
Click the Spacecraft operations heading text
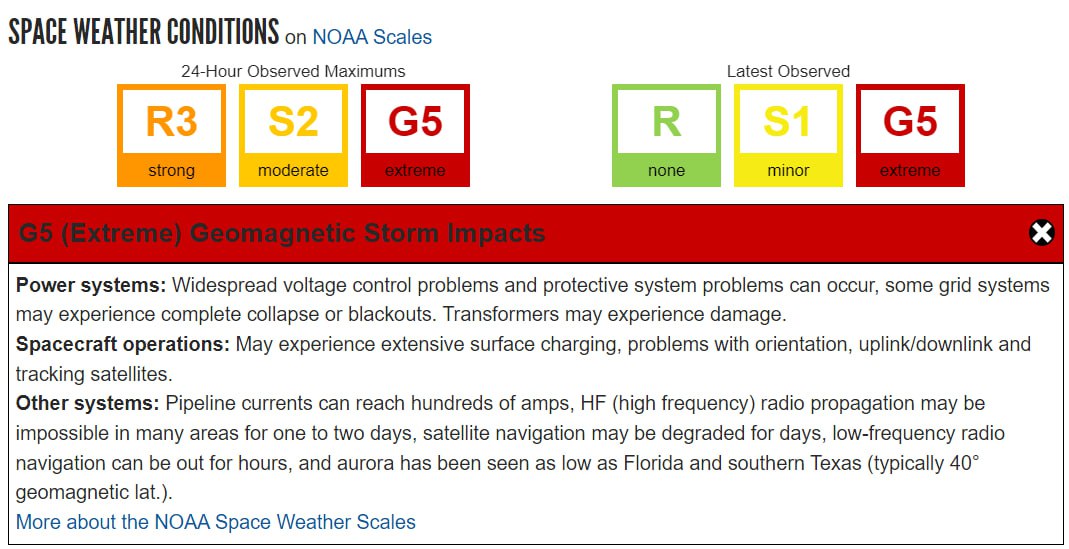click(x=123, y=344)
